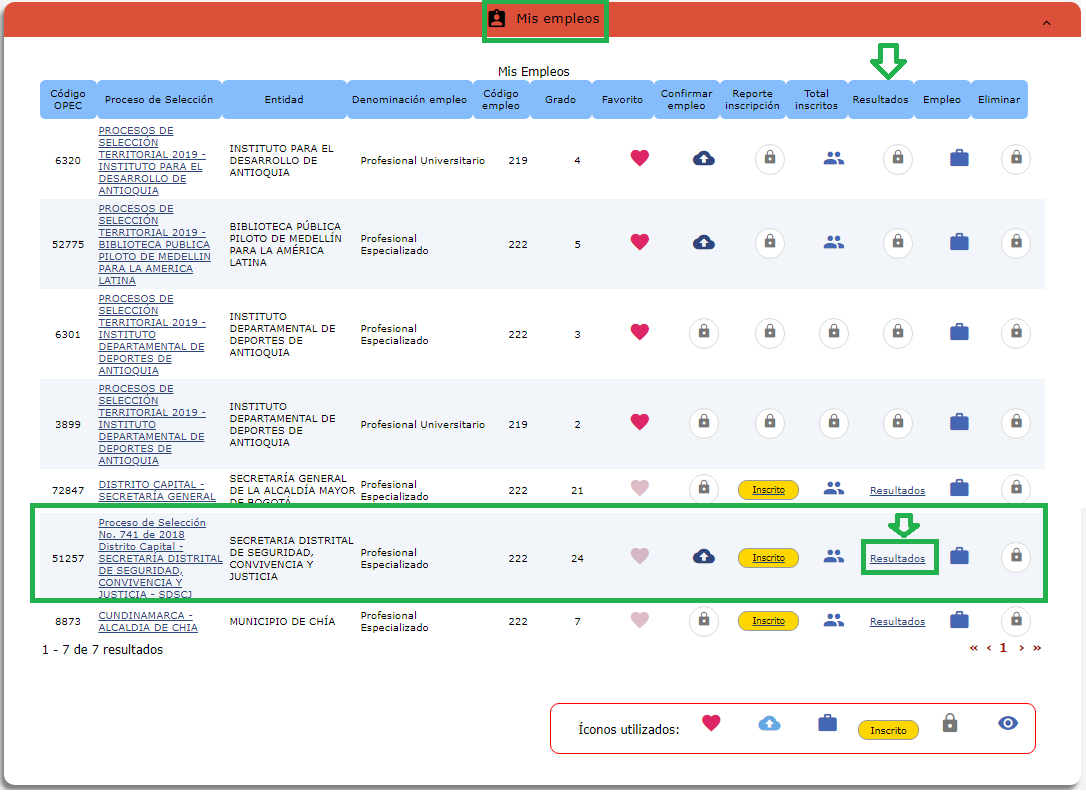Click yellow Inscrito button for OPEC 72847
Image resolution: width=1086 pixels, height=796 pixels.
[768, 490]
